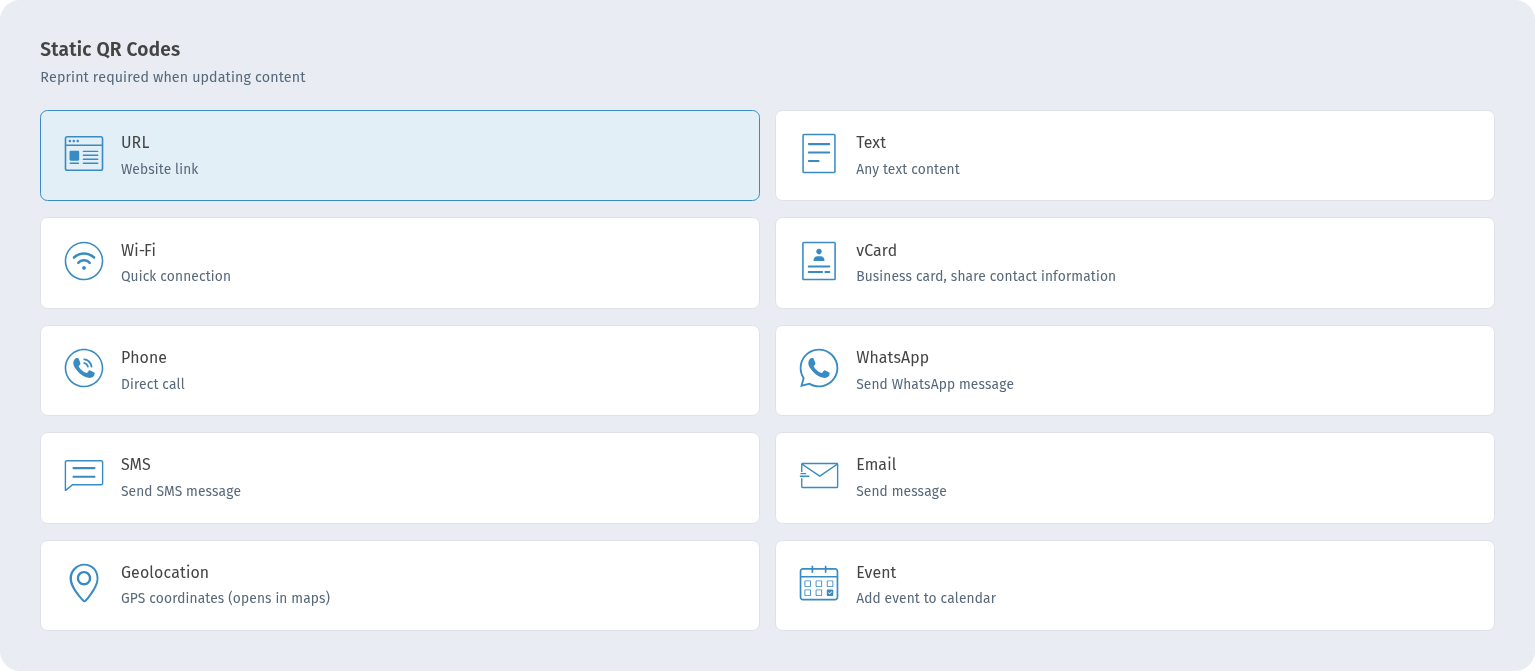Open the 'SMS' QR code title

[x=136, y=464]
